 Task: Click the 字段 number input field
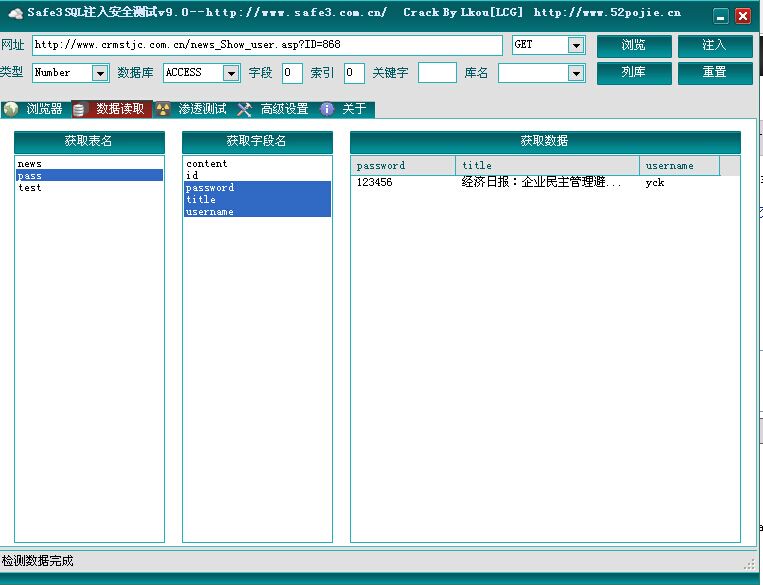(292, 73)
